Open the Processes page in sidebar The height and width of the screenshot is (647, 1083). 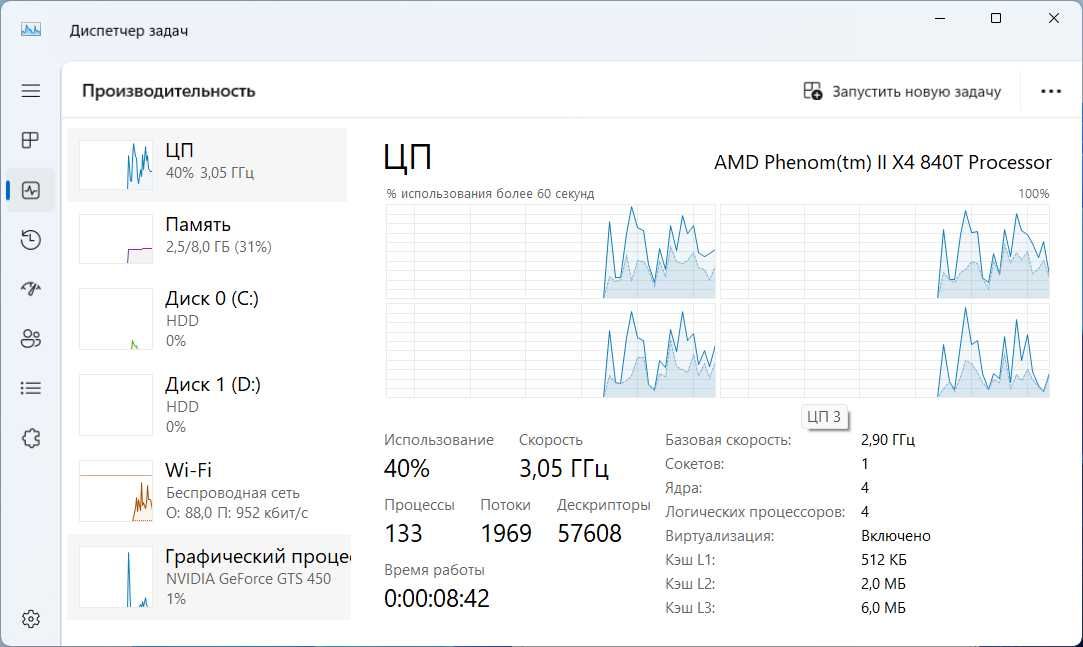click(30, 140)
